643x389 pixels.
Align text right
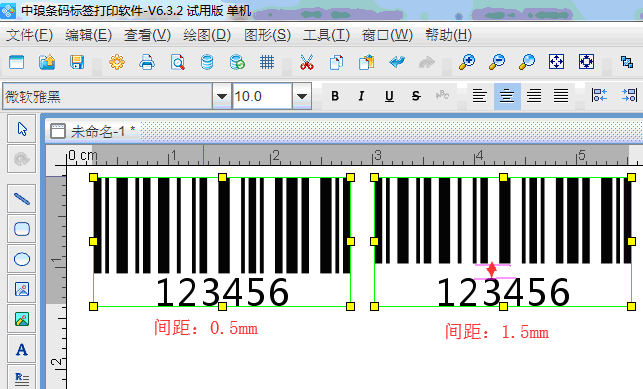tap(534, 96)
